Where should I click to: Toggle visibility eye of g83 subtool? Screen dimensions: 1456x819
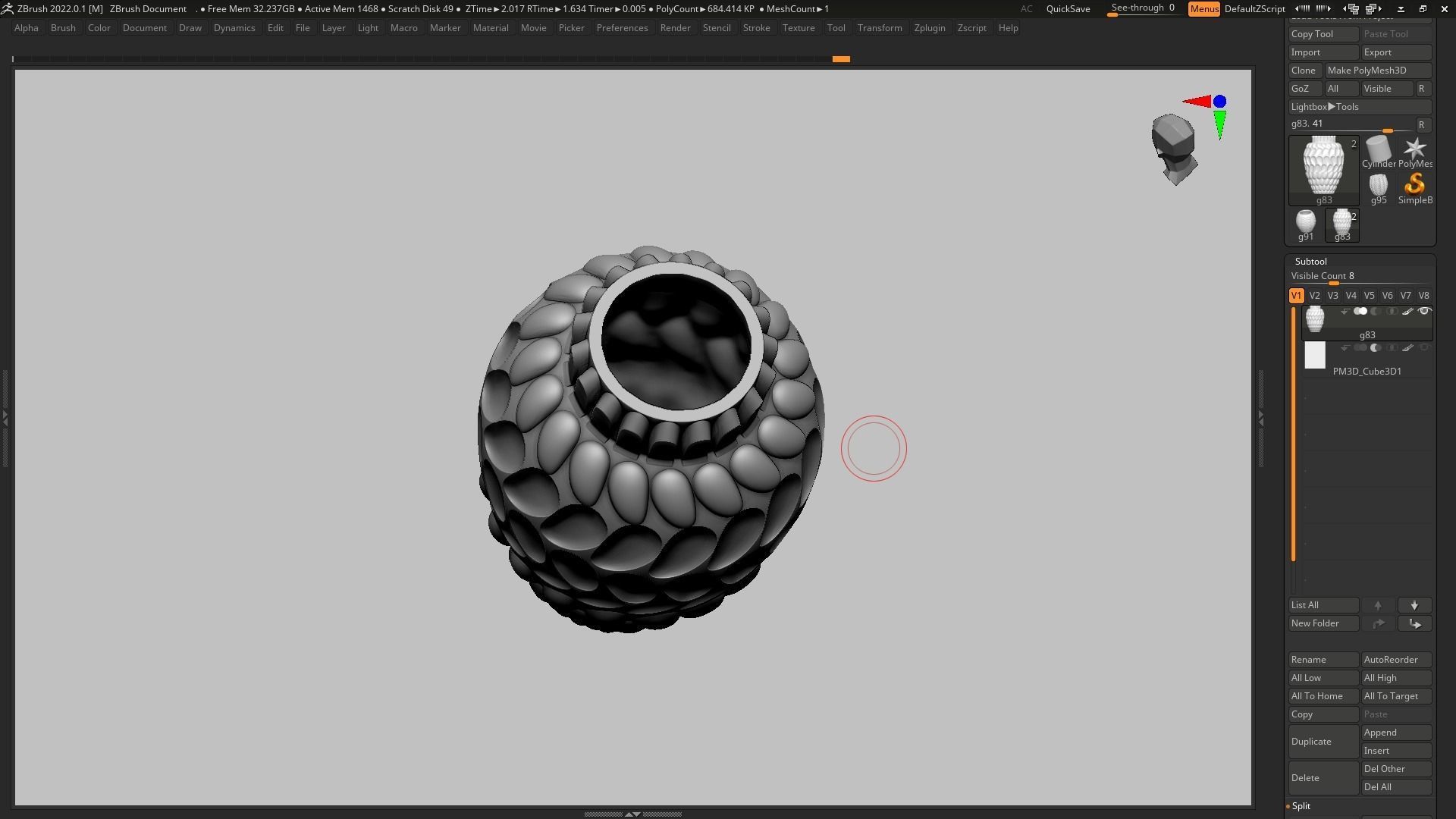1424,312
